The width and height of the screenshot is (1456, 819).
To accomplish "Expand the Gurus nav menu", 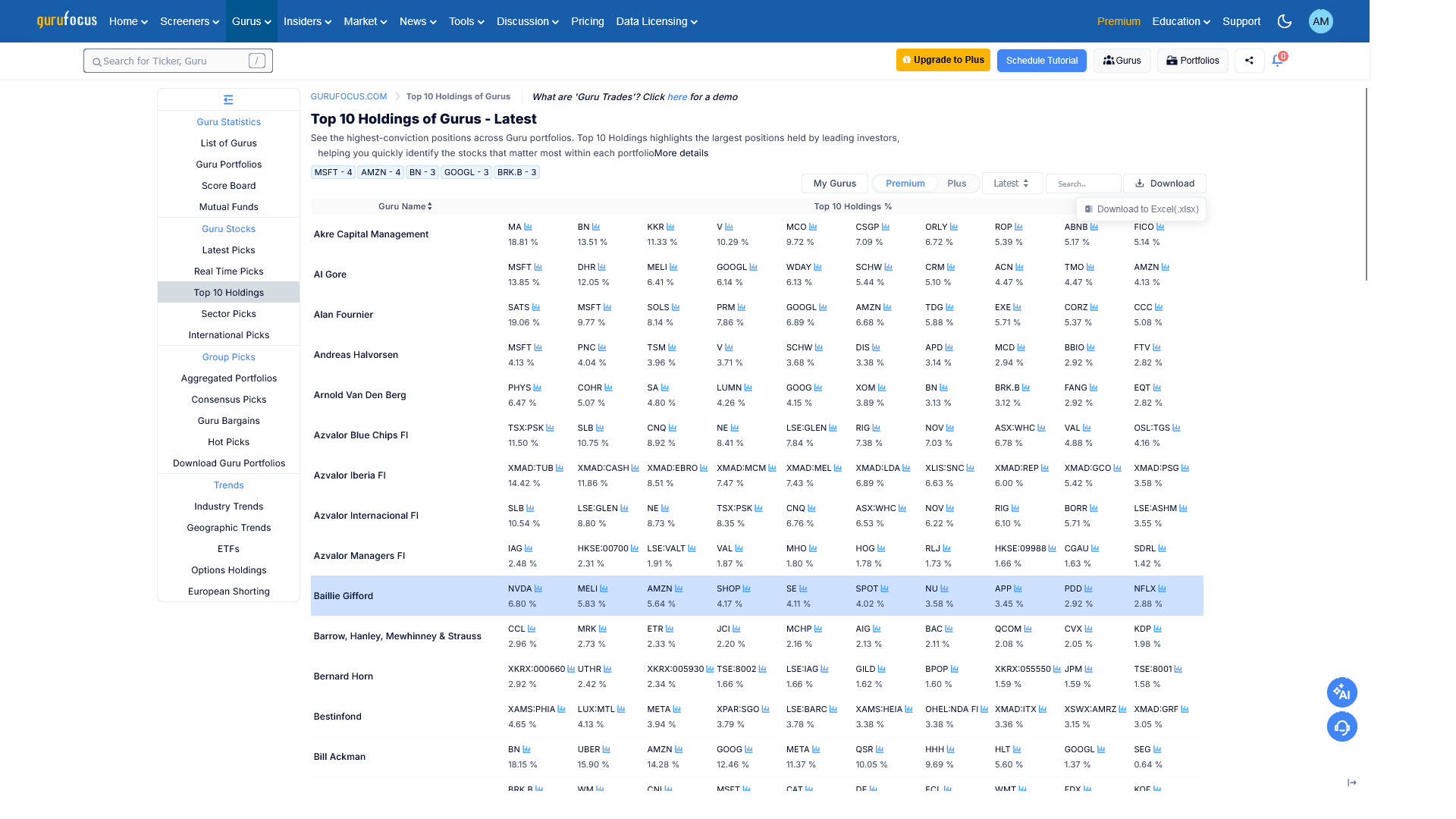I will tap(252, 21).
